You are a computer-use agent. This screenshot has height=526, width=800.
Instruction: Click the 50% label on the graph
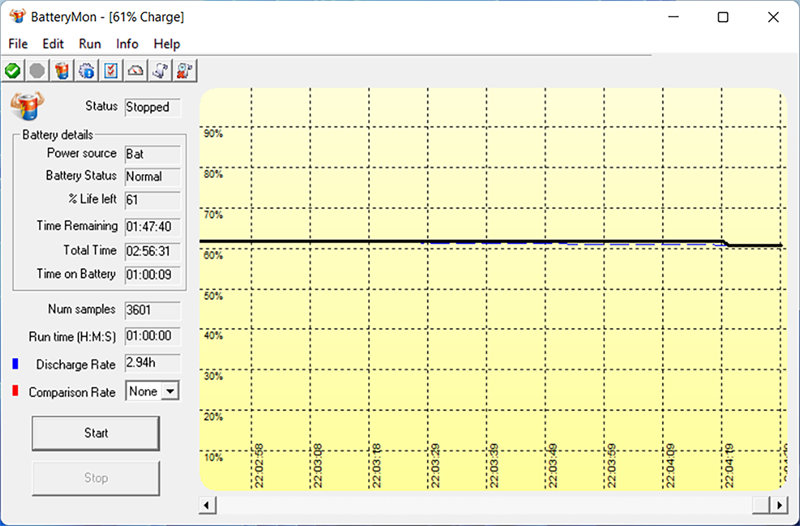click(213, 296)
